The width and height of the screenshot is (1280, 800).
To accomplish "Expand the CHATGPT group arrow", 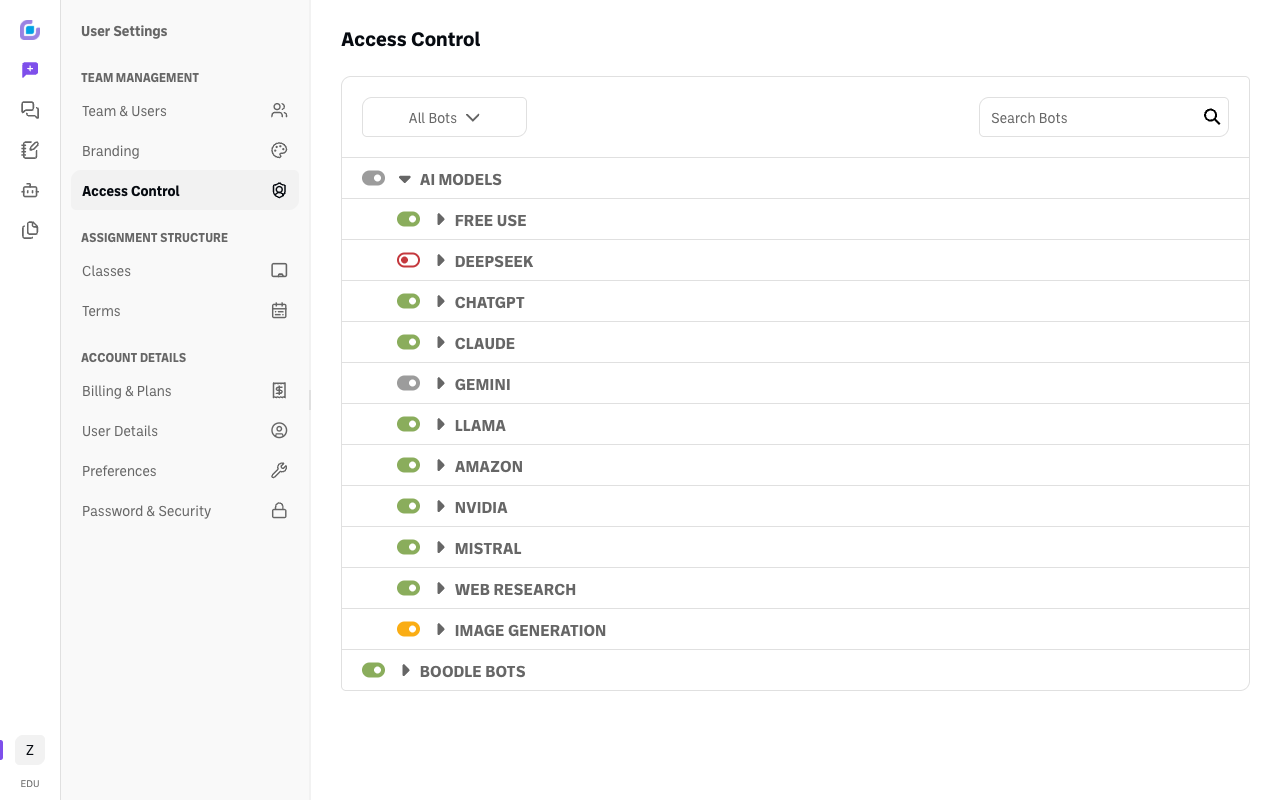I will pyautogui.click(x=440, y=301).
